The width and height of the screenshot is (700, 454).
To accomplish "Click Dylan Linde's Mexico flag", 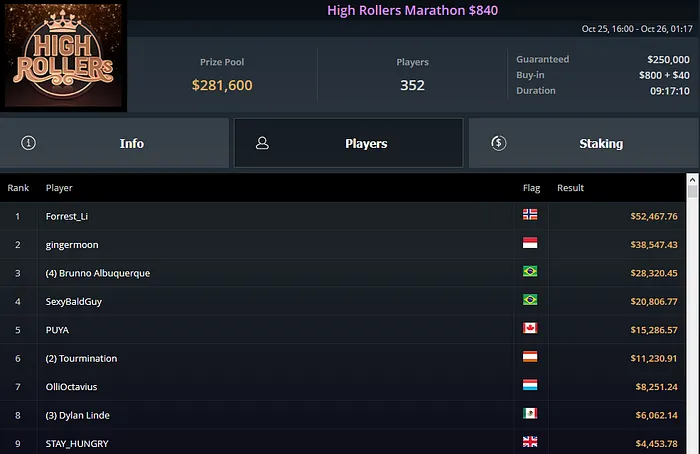I will (530, 413).
